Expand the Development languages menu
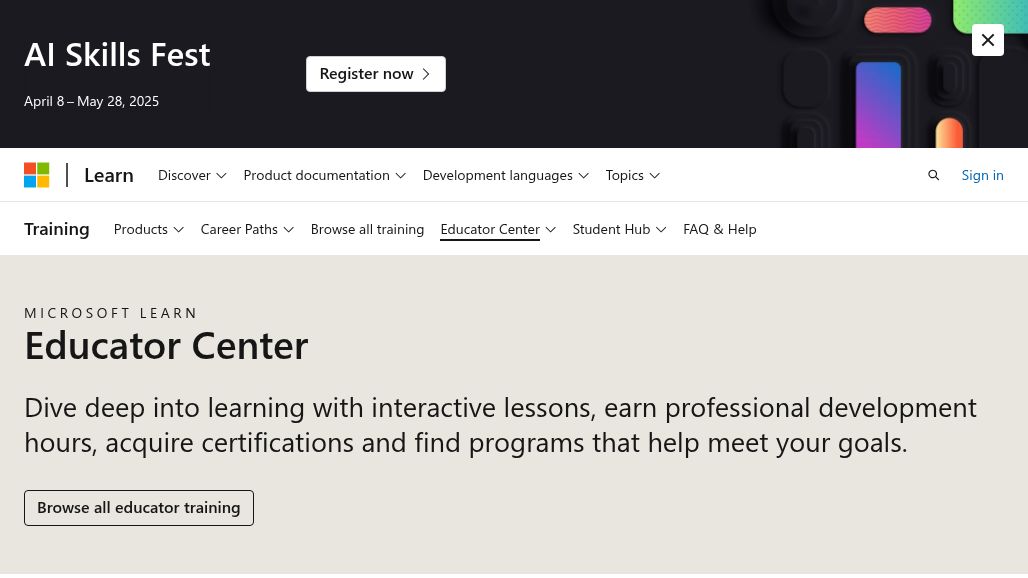The image size is (1028, 578). (x=505, y=175)
